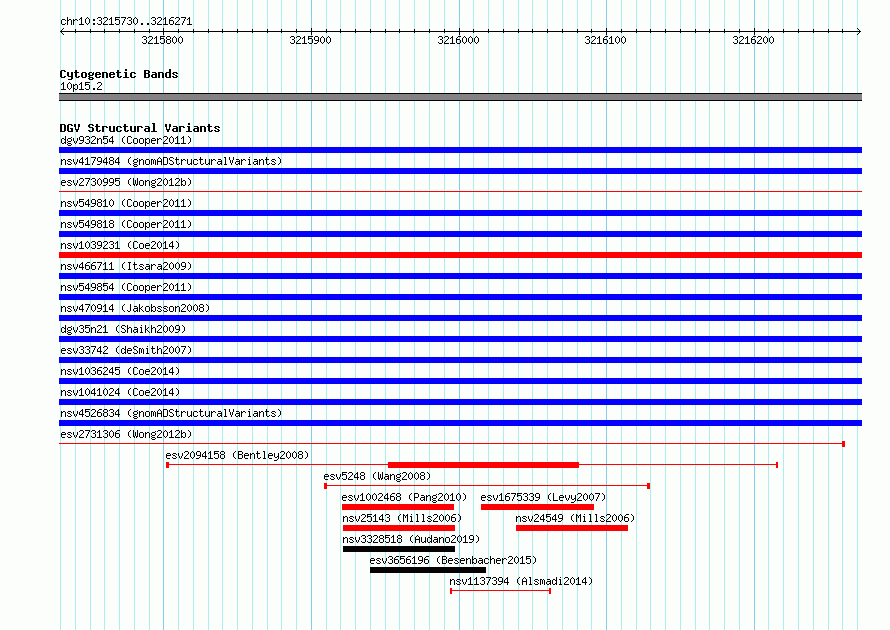
Task: Click the Cytogenetic Bands track title
Action: pyautogui.click(x=119, y=74)
